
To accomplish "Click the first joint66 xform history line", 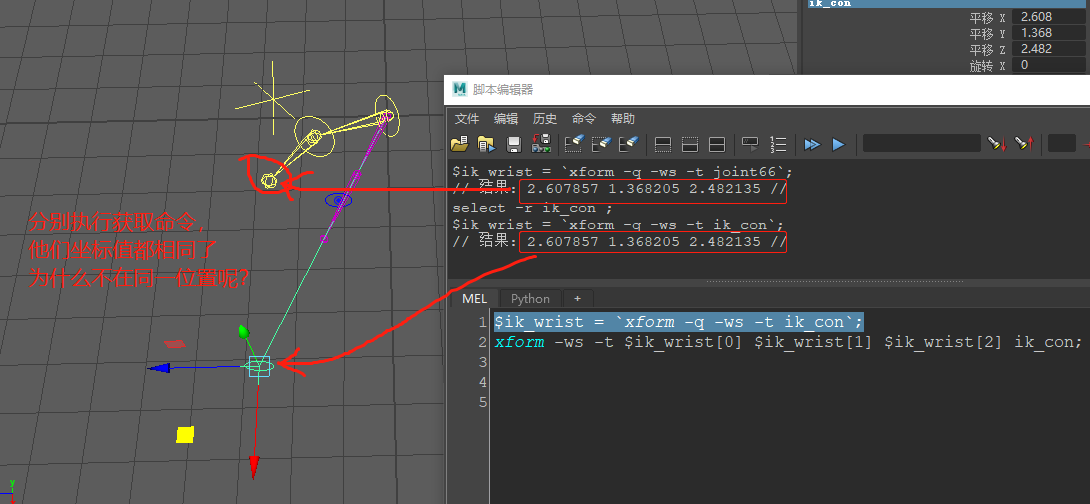I will (622, 171).
